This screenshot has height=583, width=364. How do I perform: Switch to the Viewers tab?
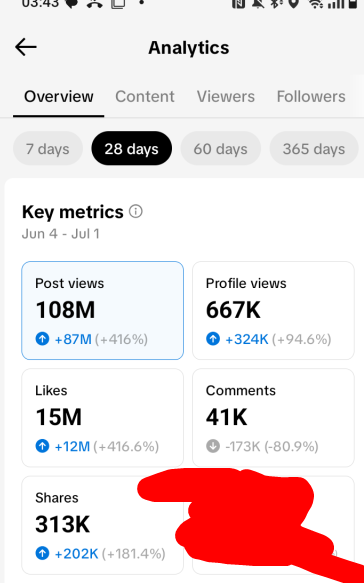226,97
